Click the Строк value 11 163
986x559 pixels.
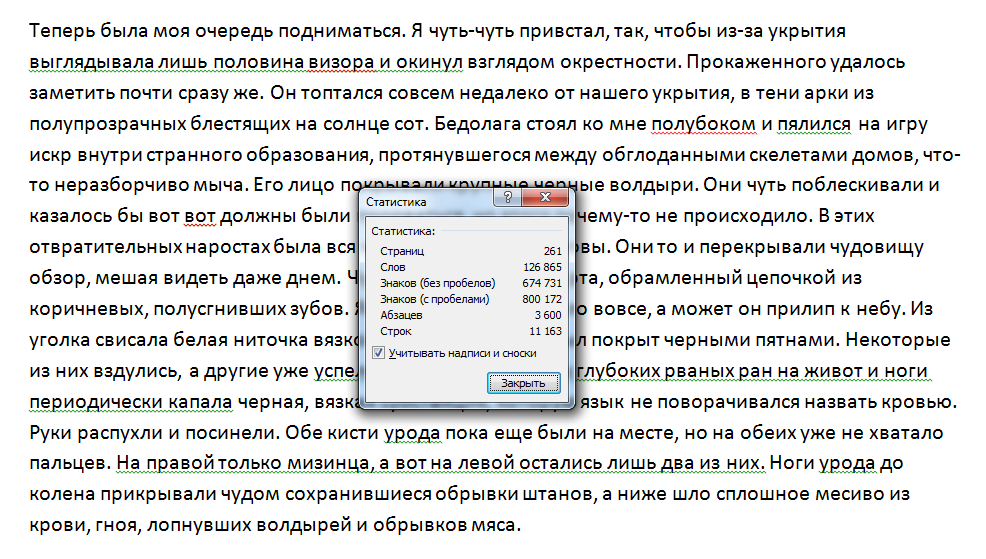click(545, 331)
